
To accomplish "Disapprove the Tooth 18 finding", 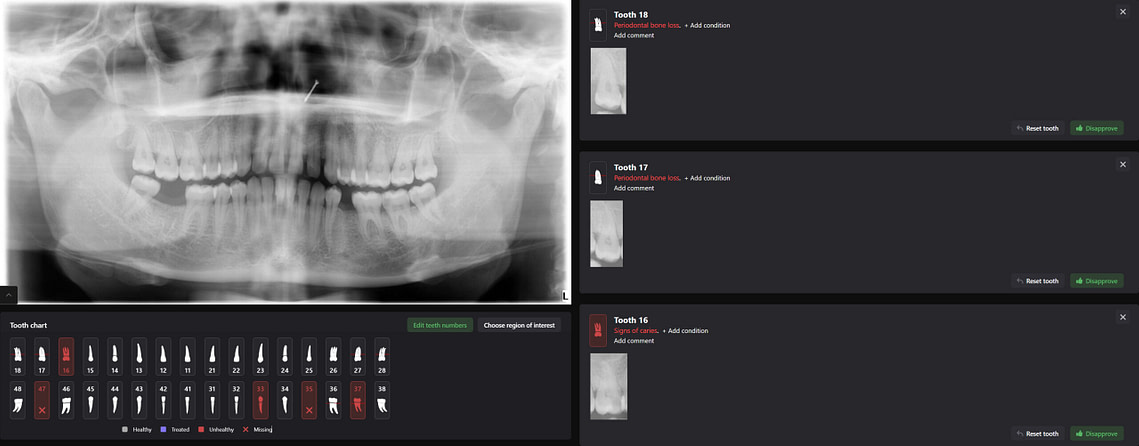I will tap(1096, 128).
